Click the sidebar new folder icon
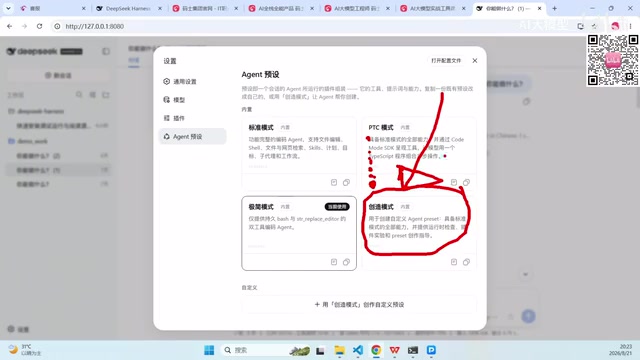Image resolution: width=640 pixels, height=360 pixels. tap(106, 95)
